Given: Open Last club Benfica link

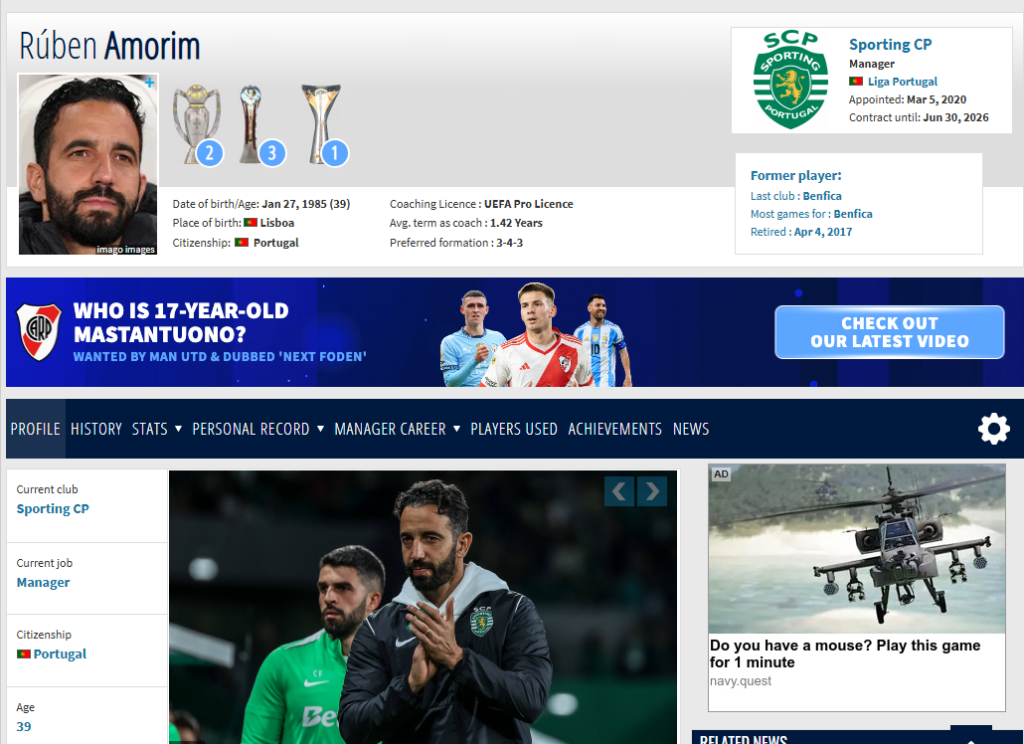Looking at the screenshot, I should point(822,196).
